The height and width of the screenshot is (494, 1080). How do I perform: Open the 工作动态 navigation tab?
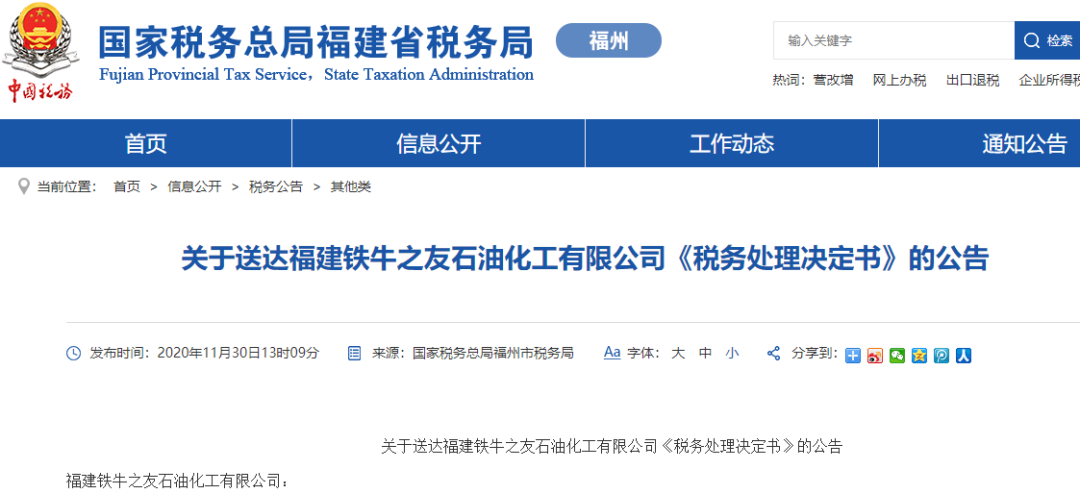[x=732, y=143]
